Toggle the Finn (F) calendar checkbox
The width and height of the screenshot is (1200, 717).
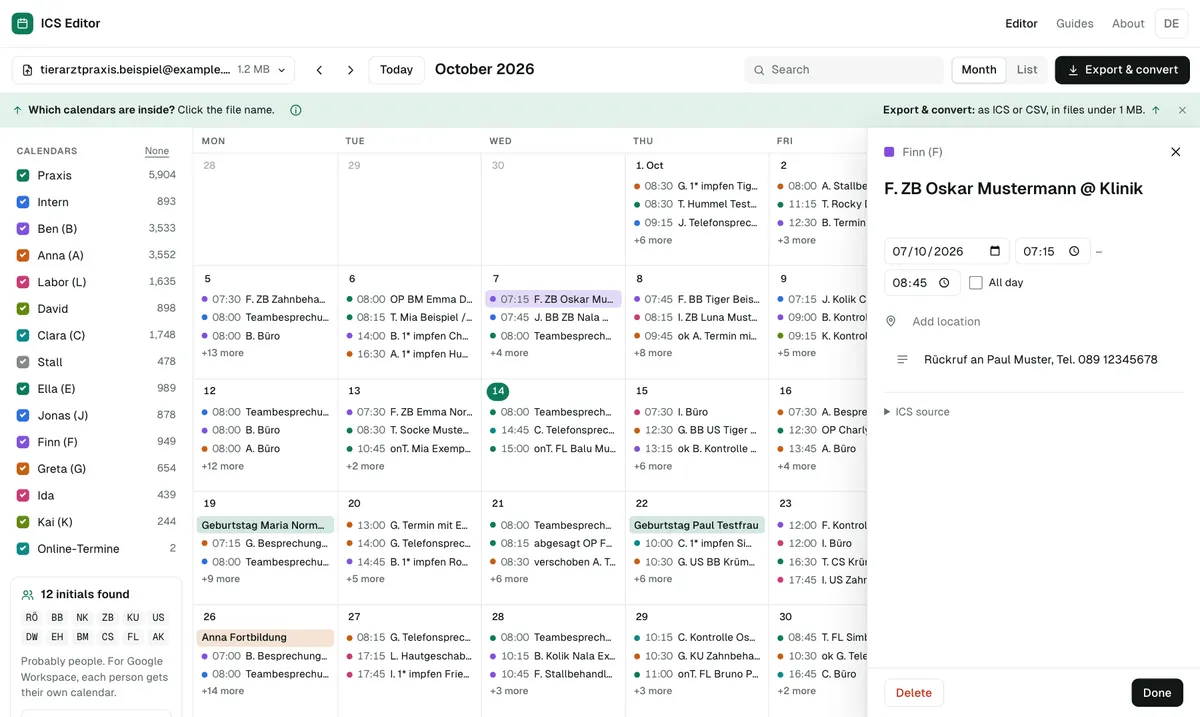pyautogui.click(x=23, y=442)
